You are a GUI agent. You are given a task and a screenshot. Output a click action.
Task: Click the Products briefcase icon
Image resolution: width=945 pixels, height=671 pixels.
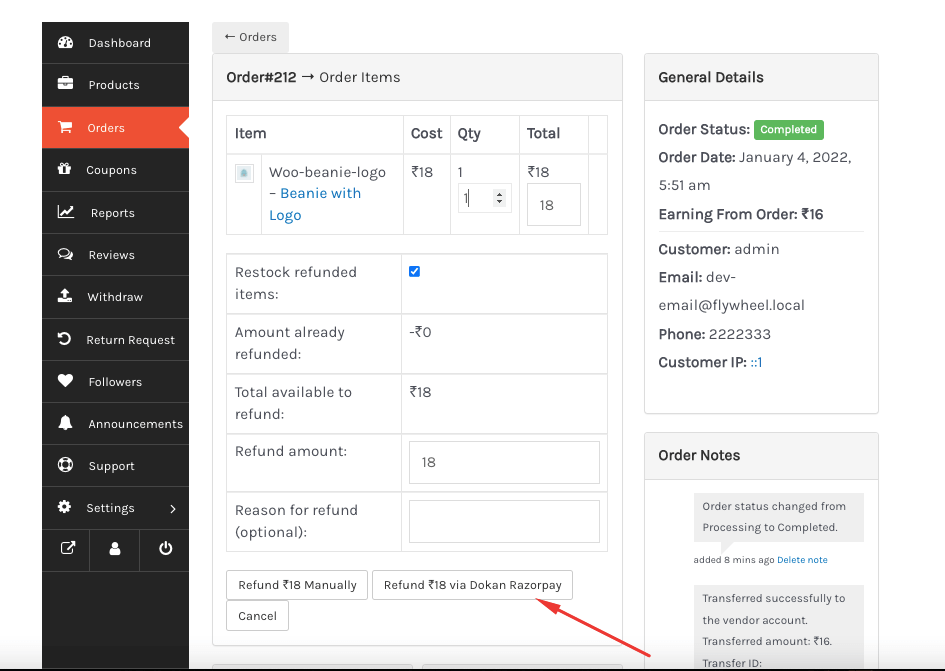point(66,85)
